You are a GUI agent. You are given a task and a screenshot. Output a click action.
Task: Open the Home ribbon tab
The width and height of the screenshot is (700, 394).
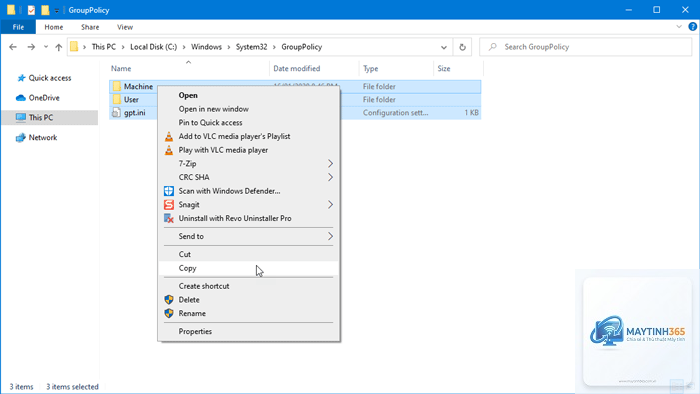pos(54,27)
